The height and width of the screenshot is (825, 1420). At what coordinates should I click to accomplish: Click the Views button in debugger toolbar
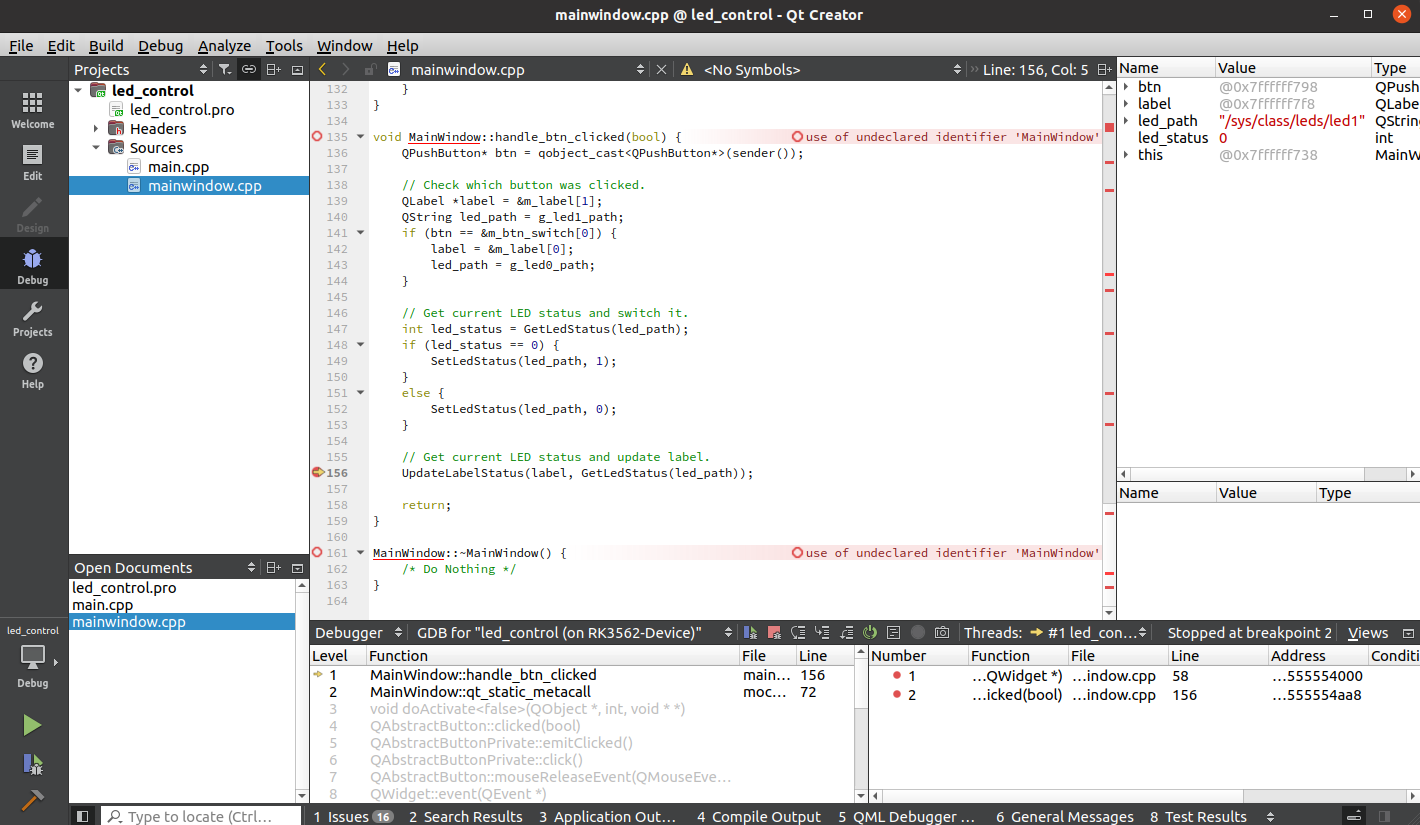(x=1367, y=633)
